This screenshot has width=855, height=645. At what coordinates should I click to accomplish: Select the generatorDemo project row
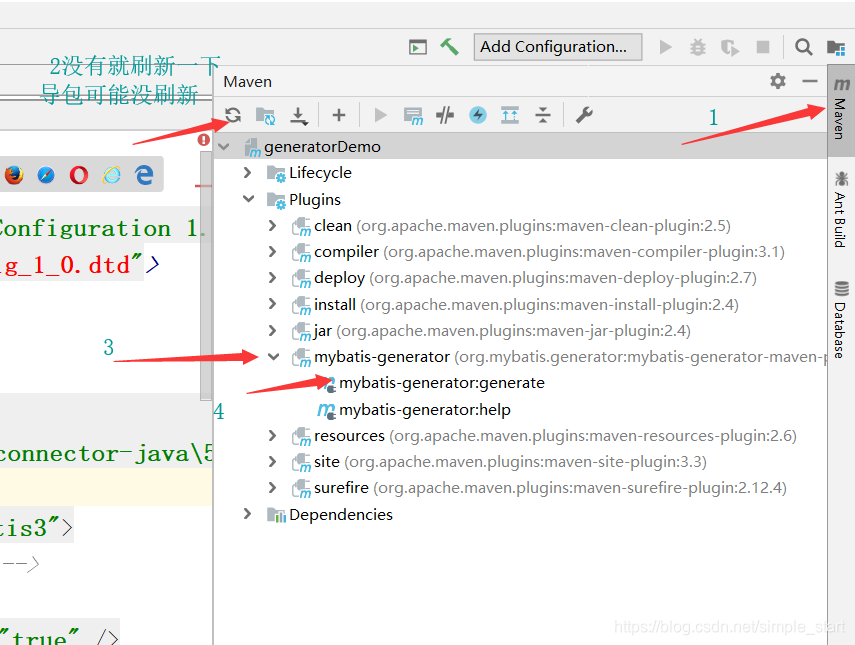(521, 147)
